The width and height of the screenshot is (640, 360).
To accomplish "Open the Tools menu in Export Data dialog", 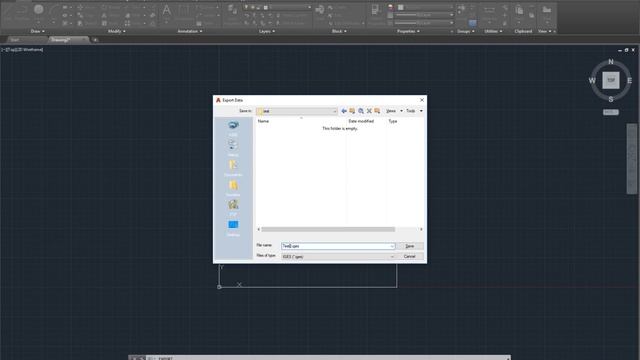I will (414, 111).
